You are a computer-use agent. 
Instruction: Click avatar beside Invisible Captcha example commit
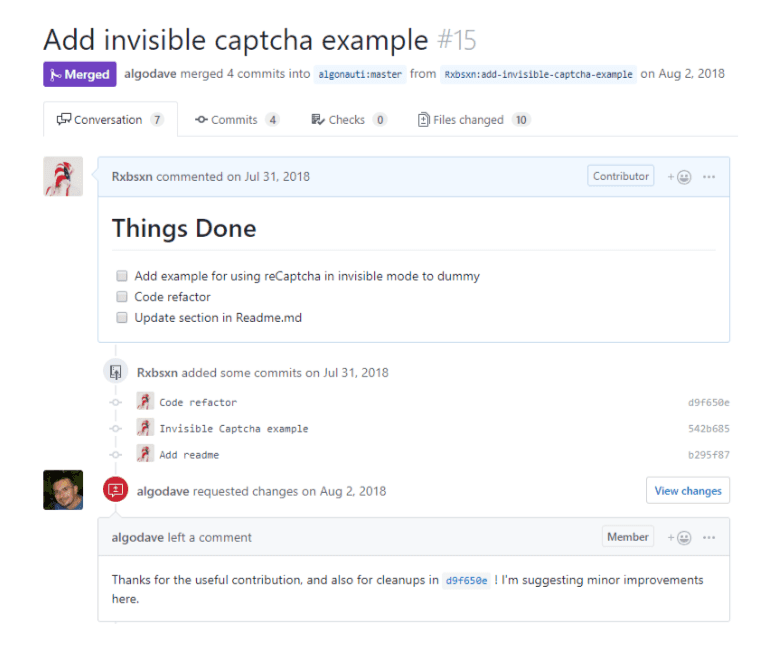[x=145, y=428]
